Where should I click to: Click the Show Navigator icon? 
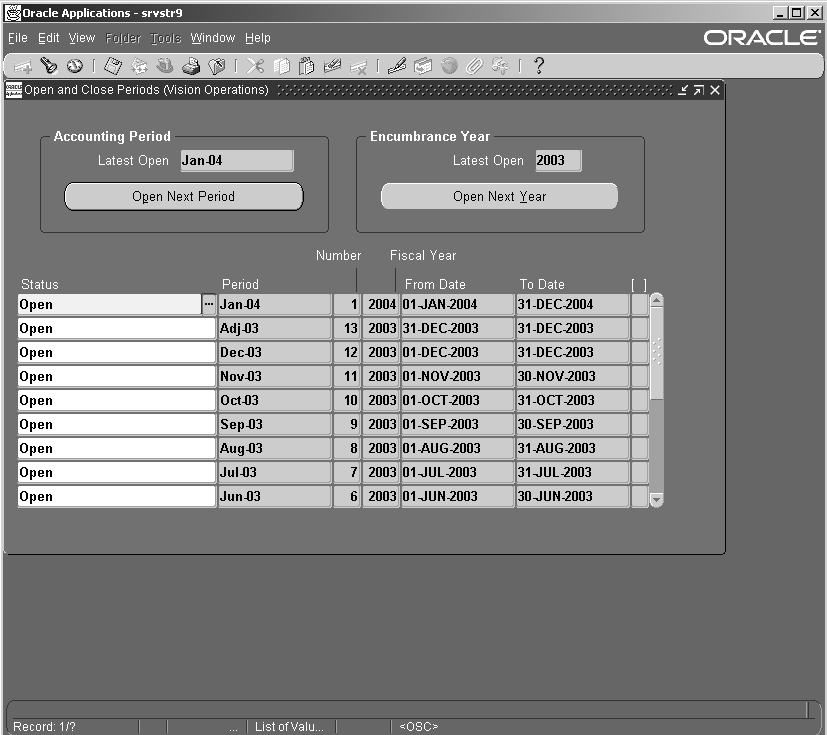(75, 66)
